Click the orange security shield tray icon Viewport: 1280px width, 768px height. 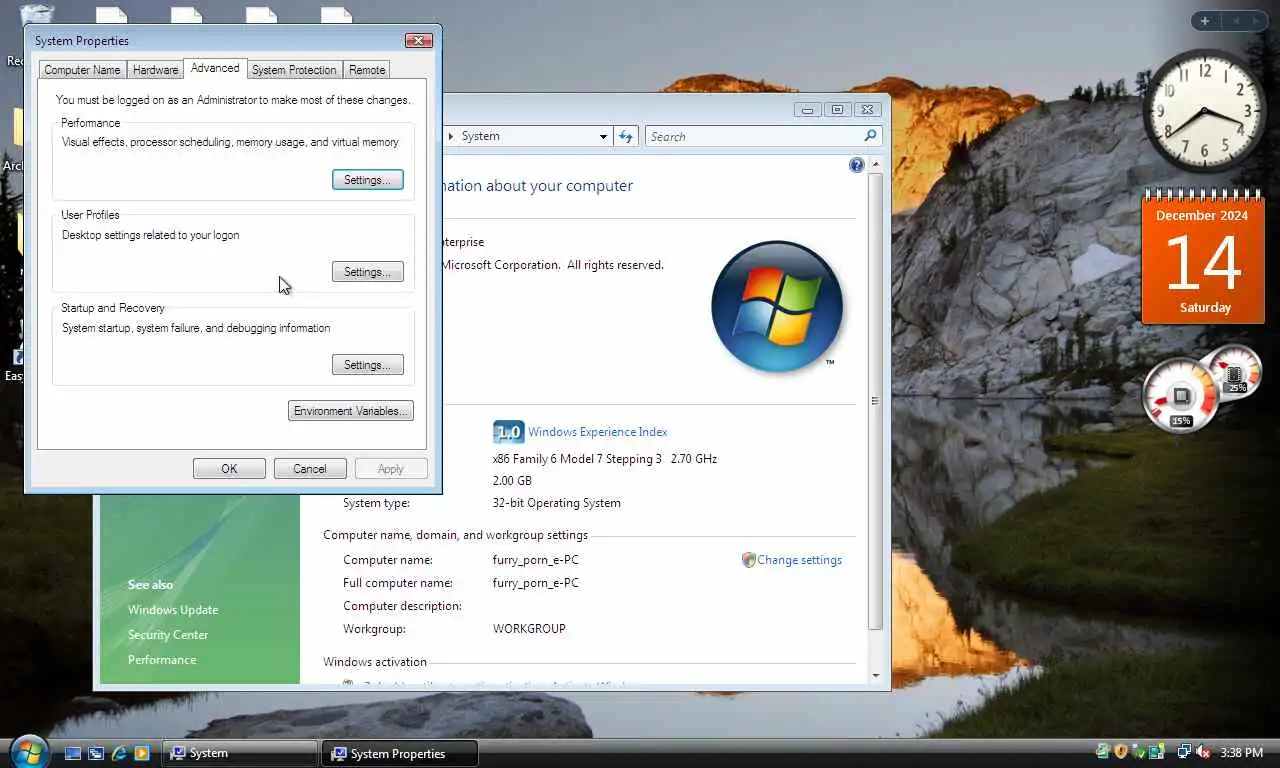click(x=1121, y=752)
